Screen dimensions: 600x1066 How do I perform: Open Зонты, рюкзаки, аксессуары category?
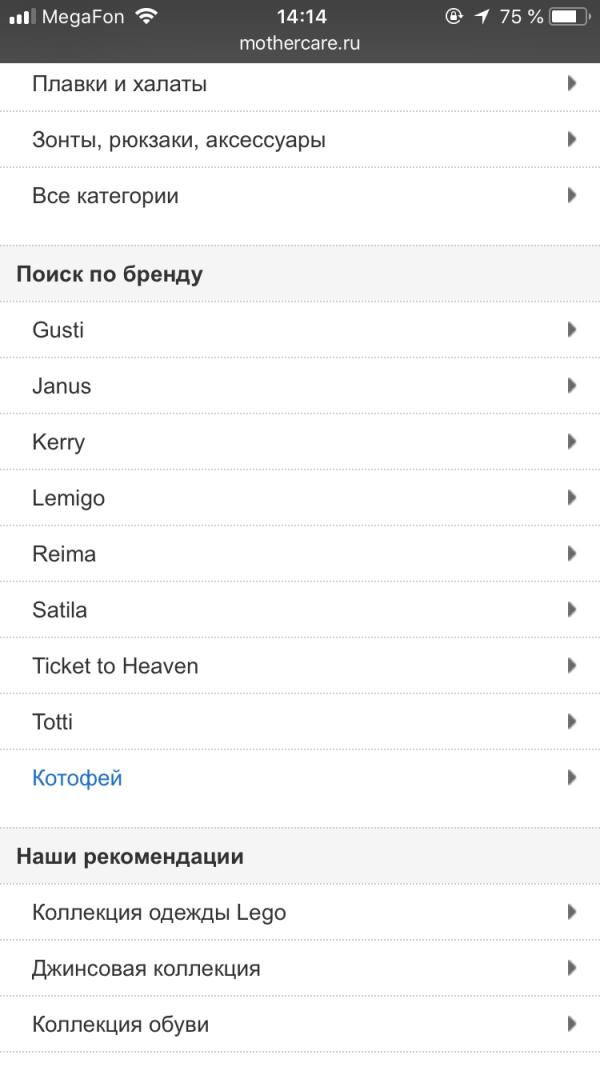(179, 140)
